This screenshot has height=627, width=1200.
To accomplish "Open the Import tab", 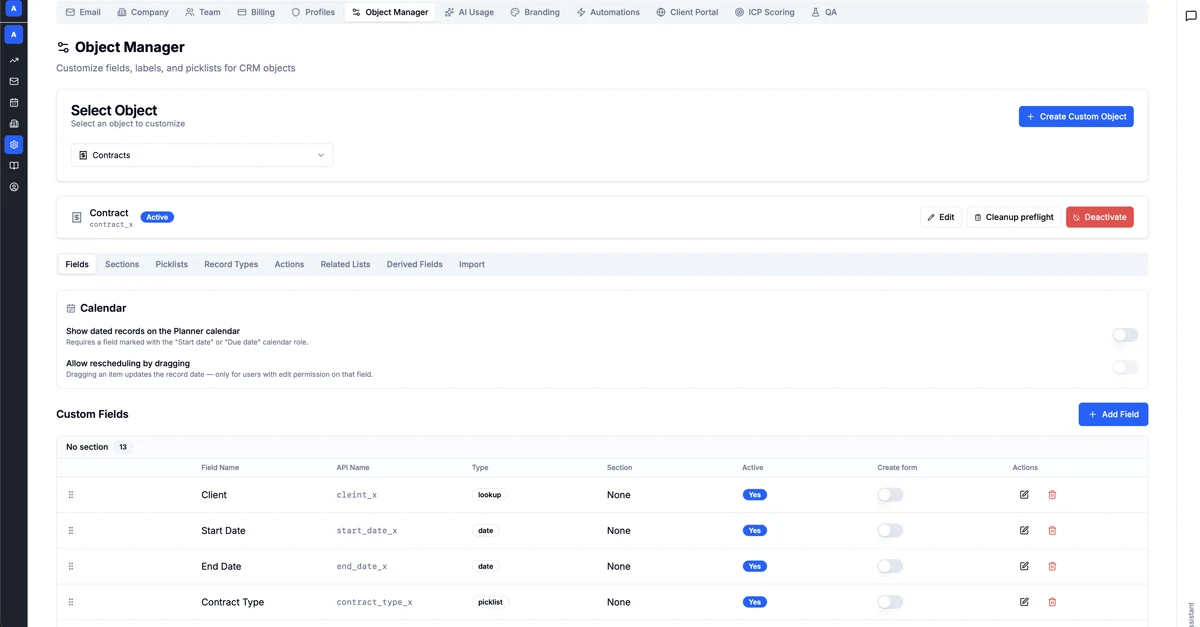I will tap(472, 264).
